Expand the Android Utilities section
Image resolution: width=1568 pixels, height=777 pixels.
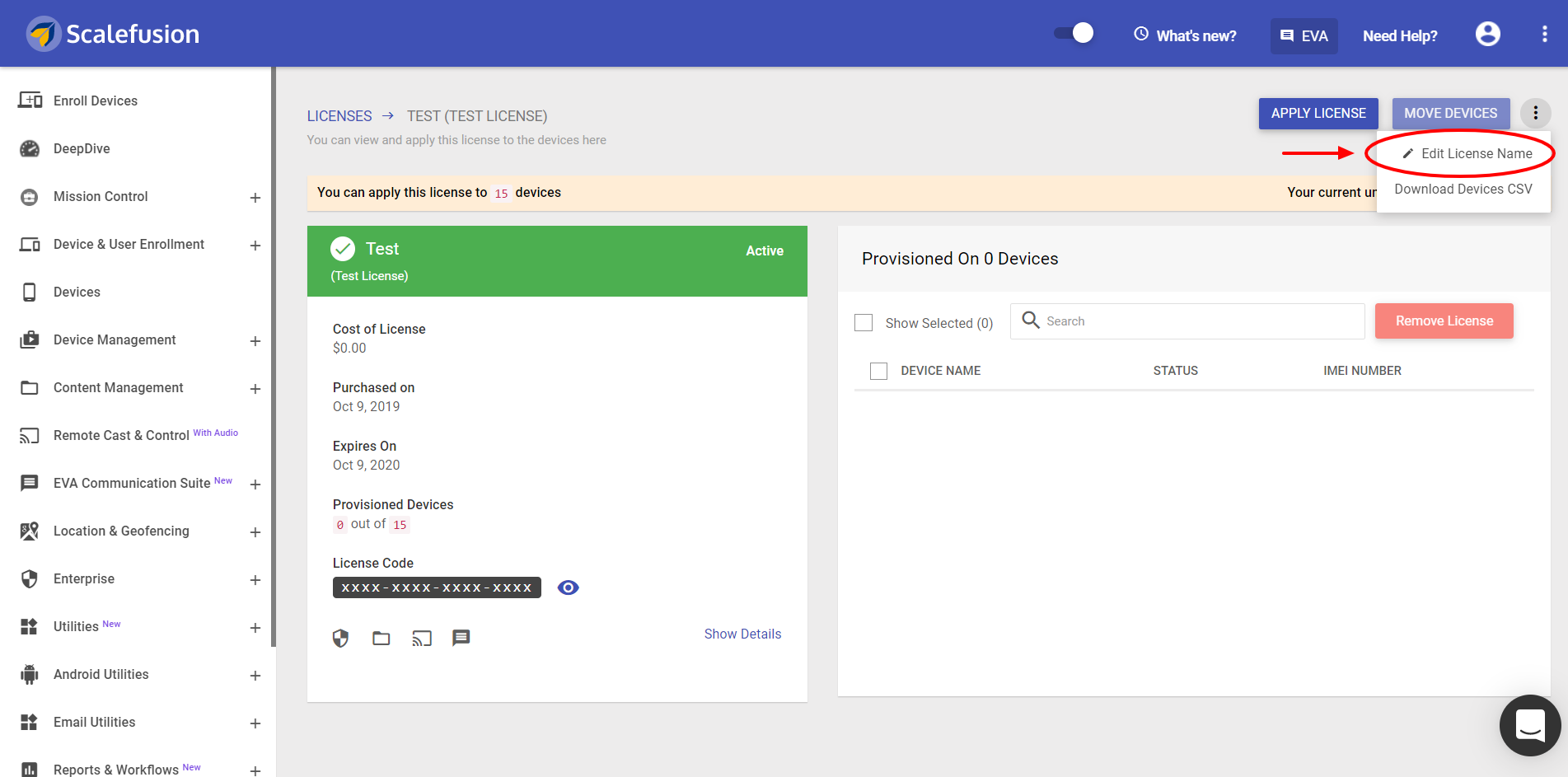[x=255, y=676]
